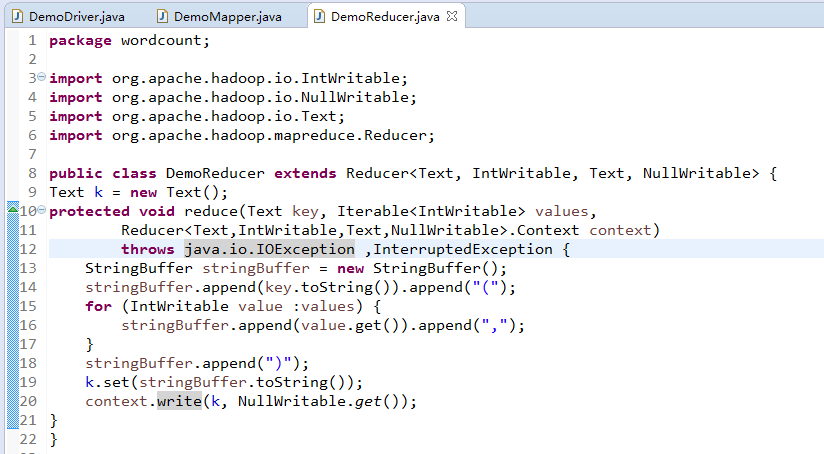Collapse the reduce method at line 10
Viewport: 824px width, 454px height.
pos(42,210)
